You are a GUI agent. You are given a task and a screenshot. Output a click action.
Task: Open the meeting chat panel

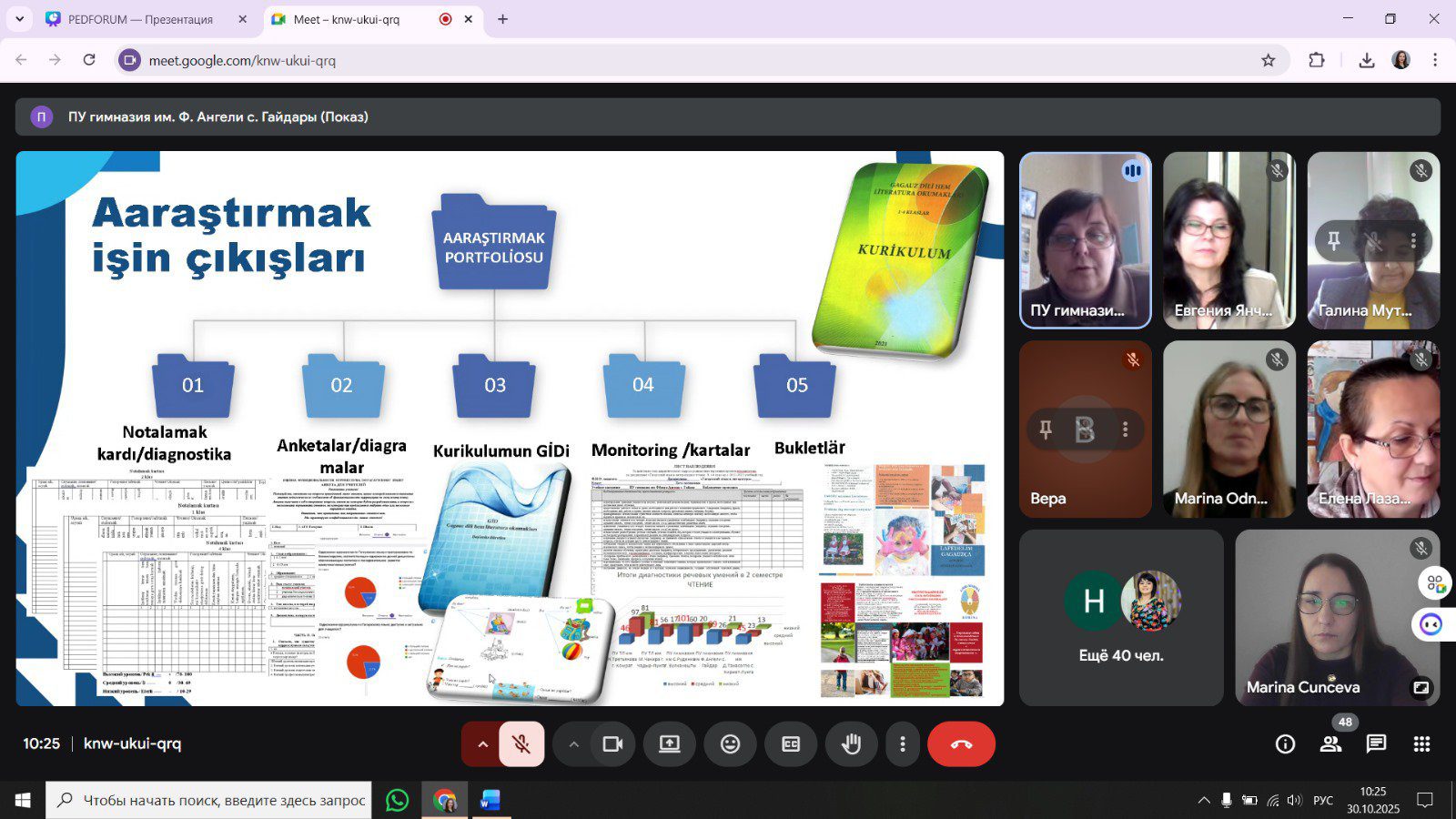[1376, 744]
